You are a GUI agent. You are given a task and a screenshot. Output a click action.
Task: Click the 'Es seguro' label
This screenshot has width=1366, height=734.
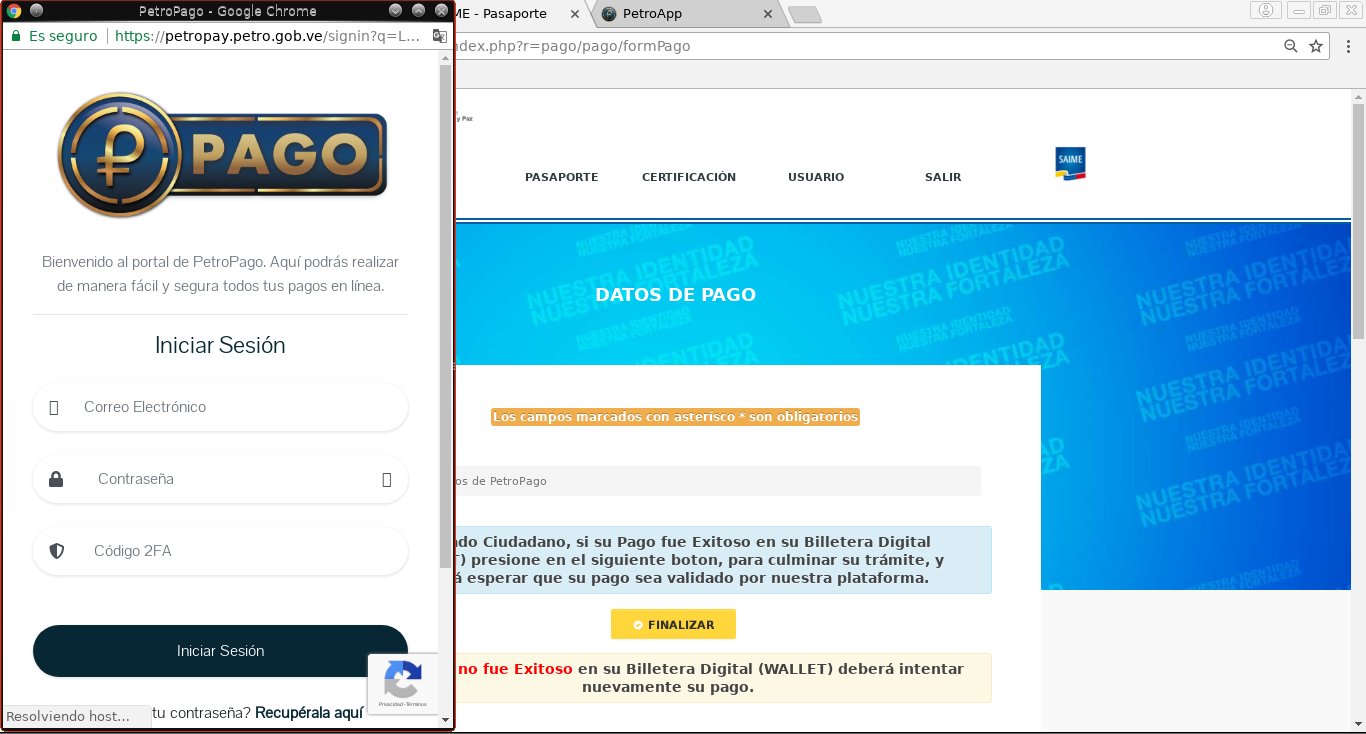click(63, 36)
